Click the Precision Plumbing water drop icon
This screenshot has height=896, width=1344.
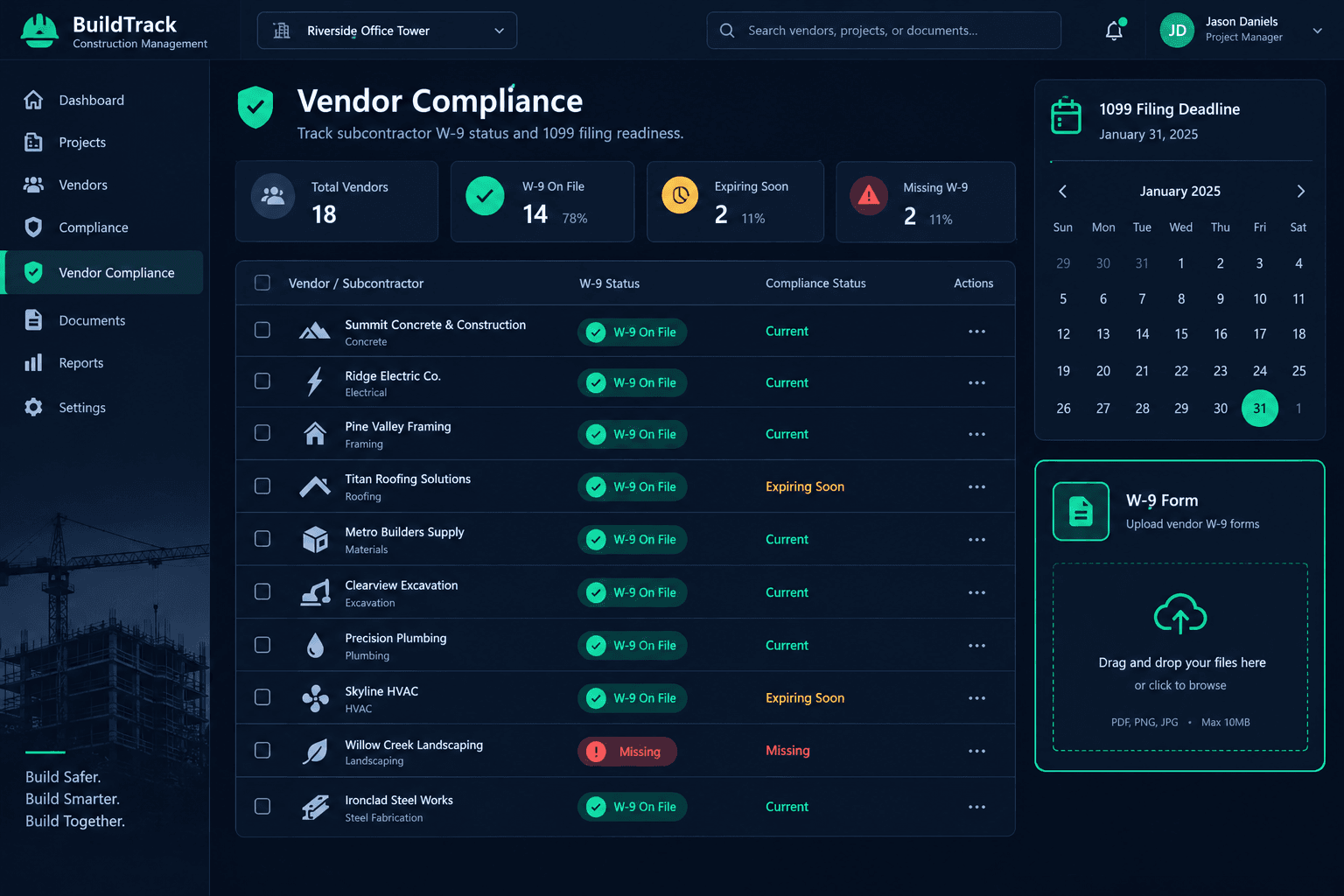point(315,646)
